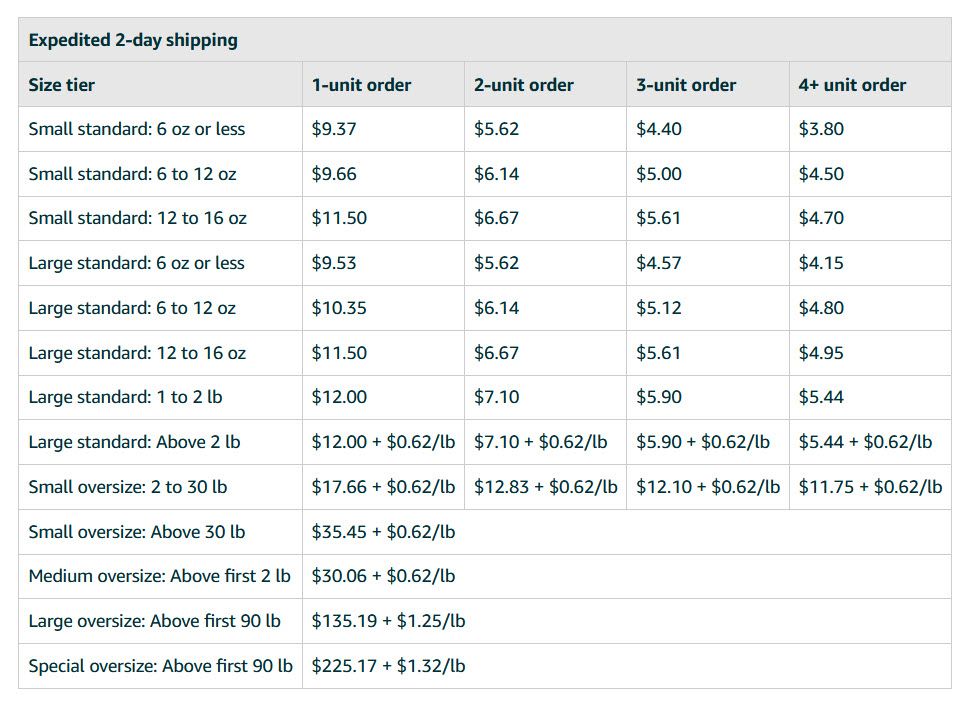
Task: Click the 2-unit order column header
Action: (x=524, y=85)
